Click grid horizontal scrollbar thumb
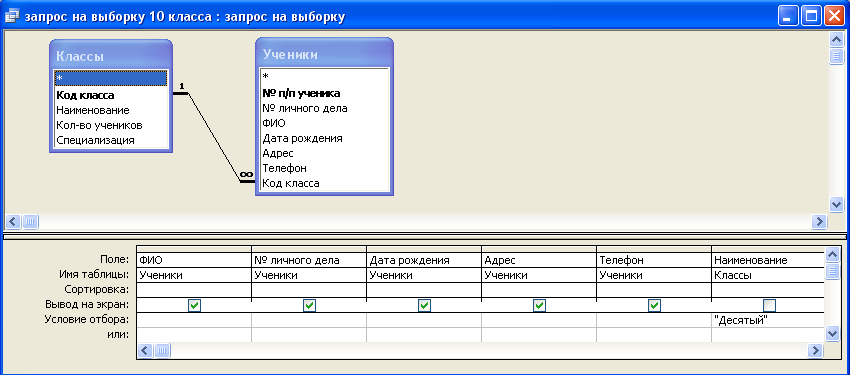Screen dimensions: 850x375 pyautogui.click(x=162, y=351)
